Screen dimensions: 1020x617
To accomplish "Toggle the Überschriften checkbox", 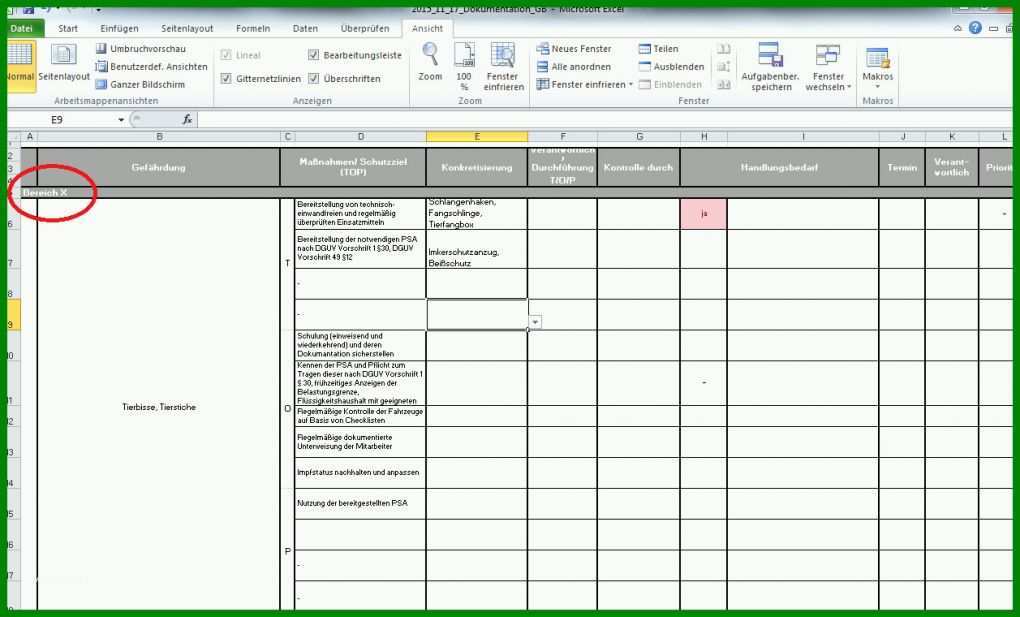I will coord(314,79).
